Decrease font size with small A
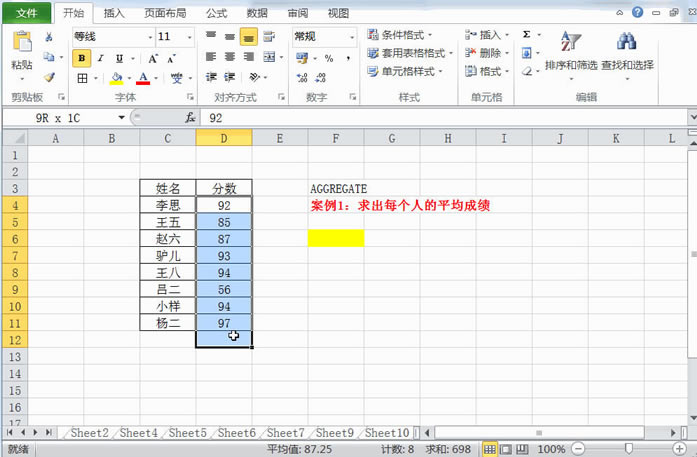Image resolution: width=697 pixels, height=457 pixels. click(x=172, y=58)
